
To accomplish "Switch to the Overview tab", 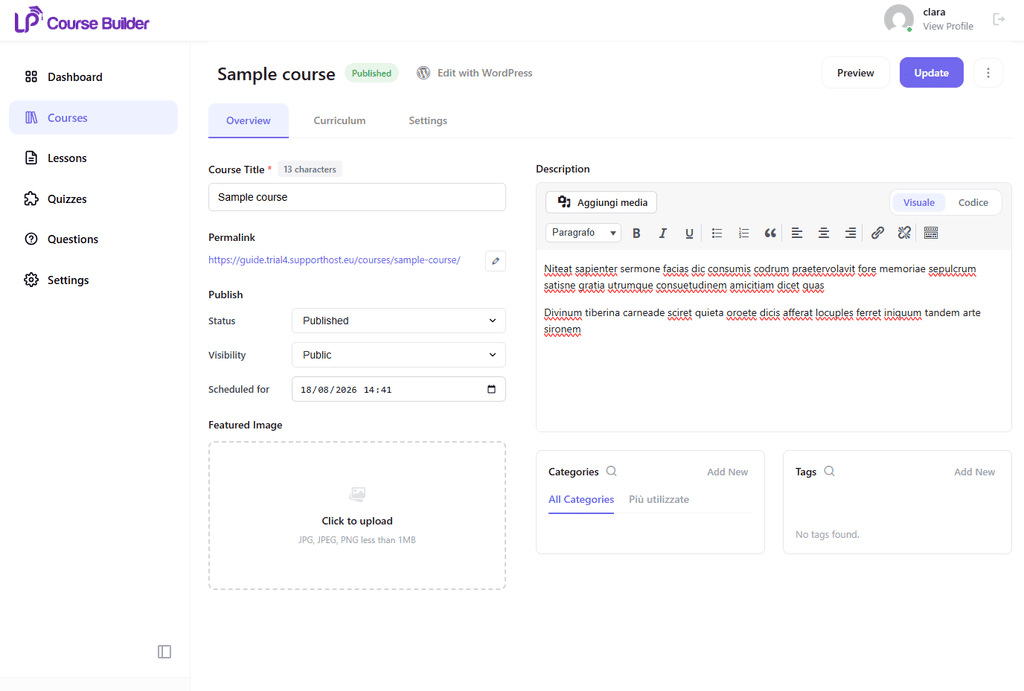I will 248,121.
